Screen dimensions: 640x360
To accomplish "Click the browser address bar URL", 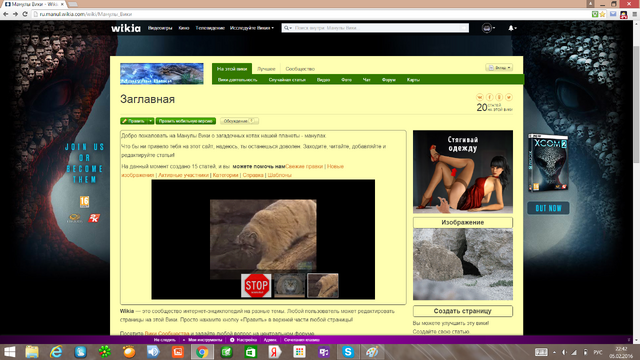I will [86, 14].
